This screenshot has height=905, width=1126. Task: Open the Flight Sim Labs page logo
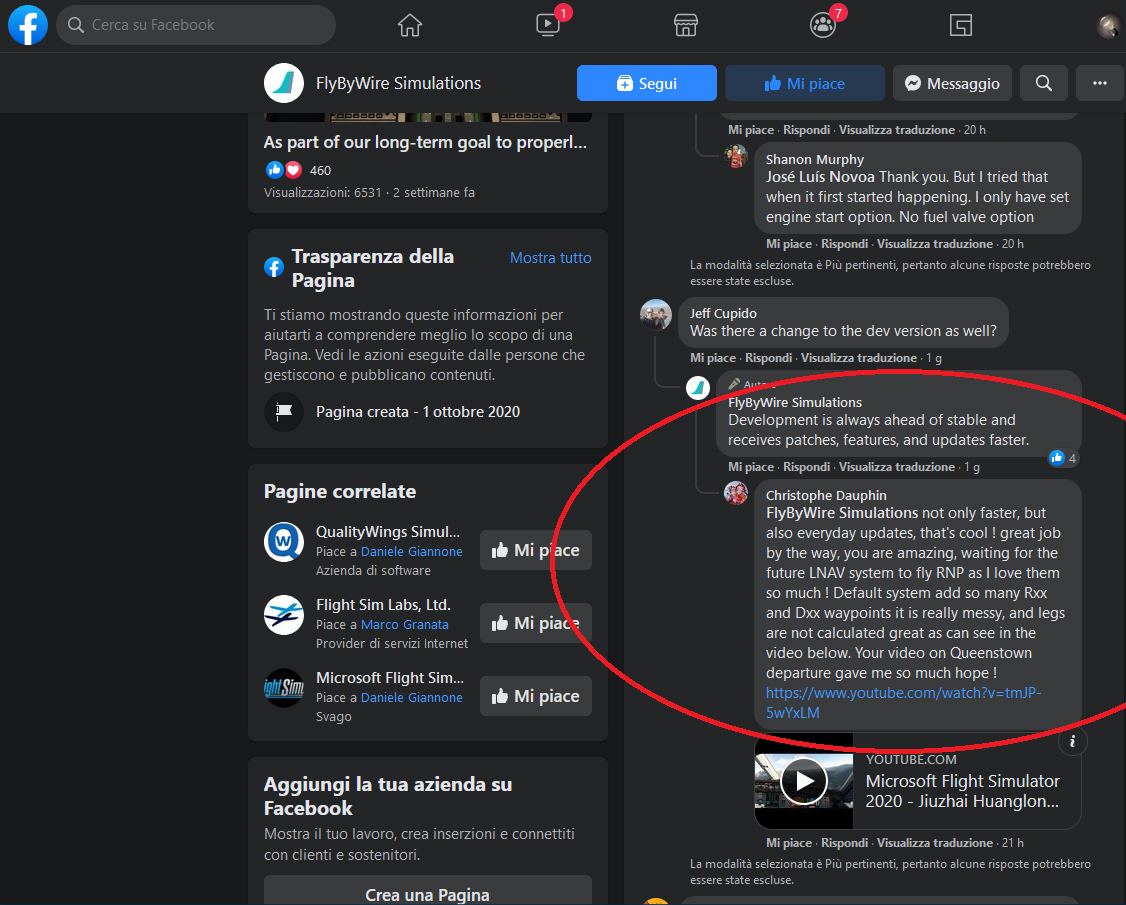[284, 615]
